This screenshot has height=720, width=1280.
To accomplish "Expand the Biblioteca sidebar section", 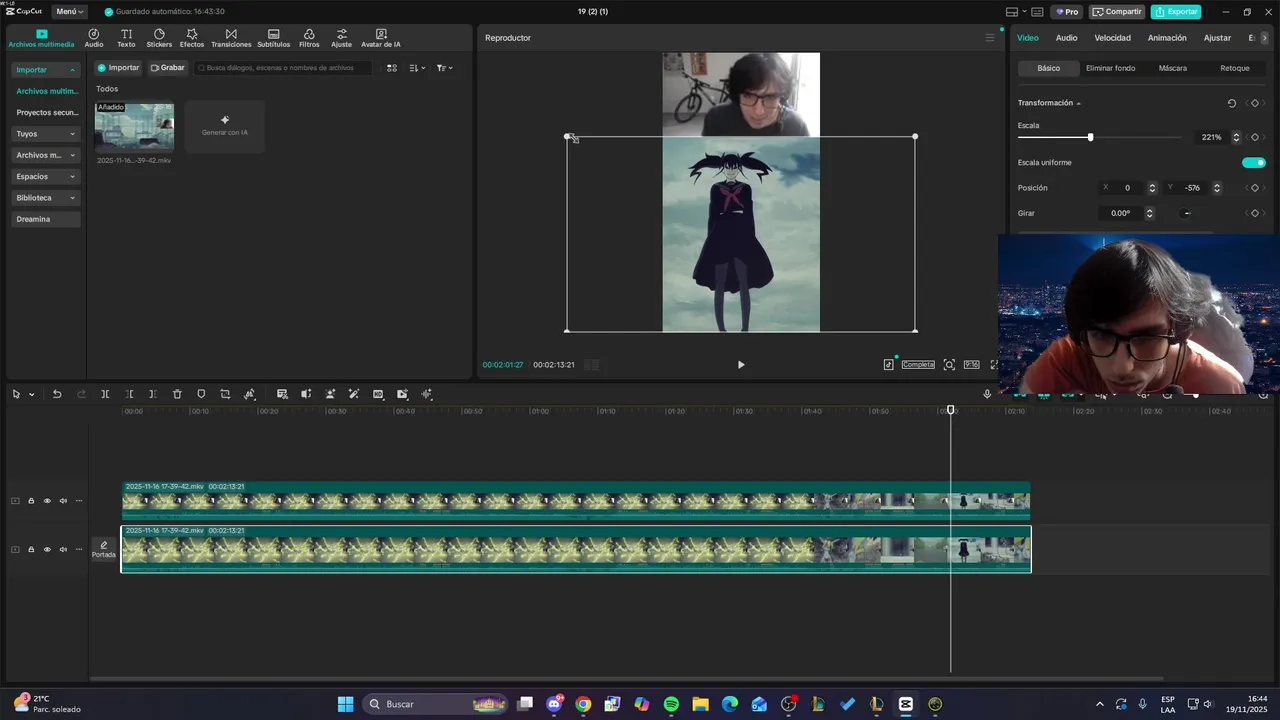I will 46,198.
